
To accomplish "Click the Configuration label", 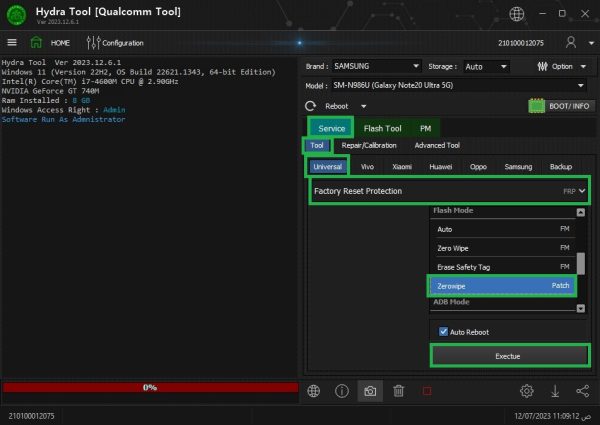I will pyautogui.click(x=123, y=43).
